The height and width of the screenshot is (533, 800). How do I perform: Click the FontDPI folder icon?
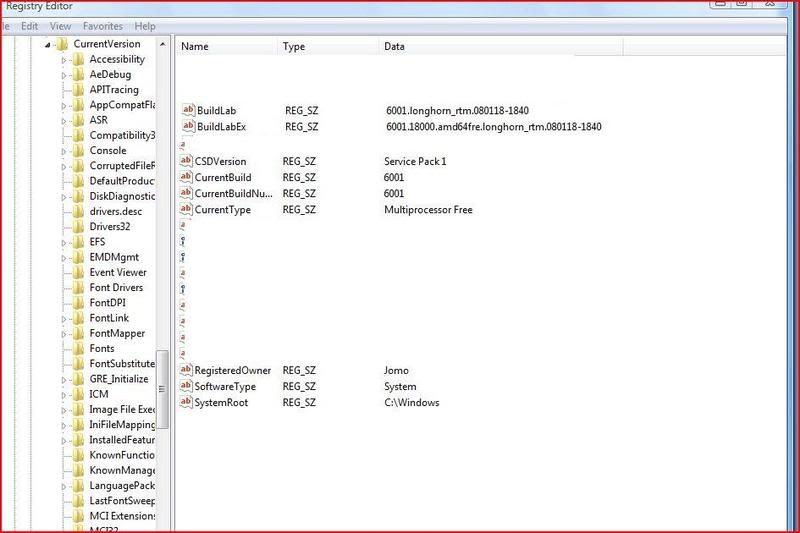pos(78,303)
